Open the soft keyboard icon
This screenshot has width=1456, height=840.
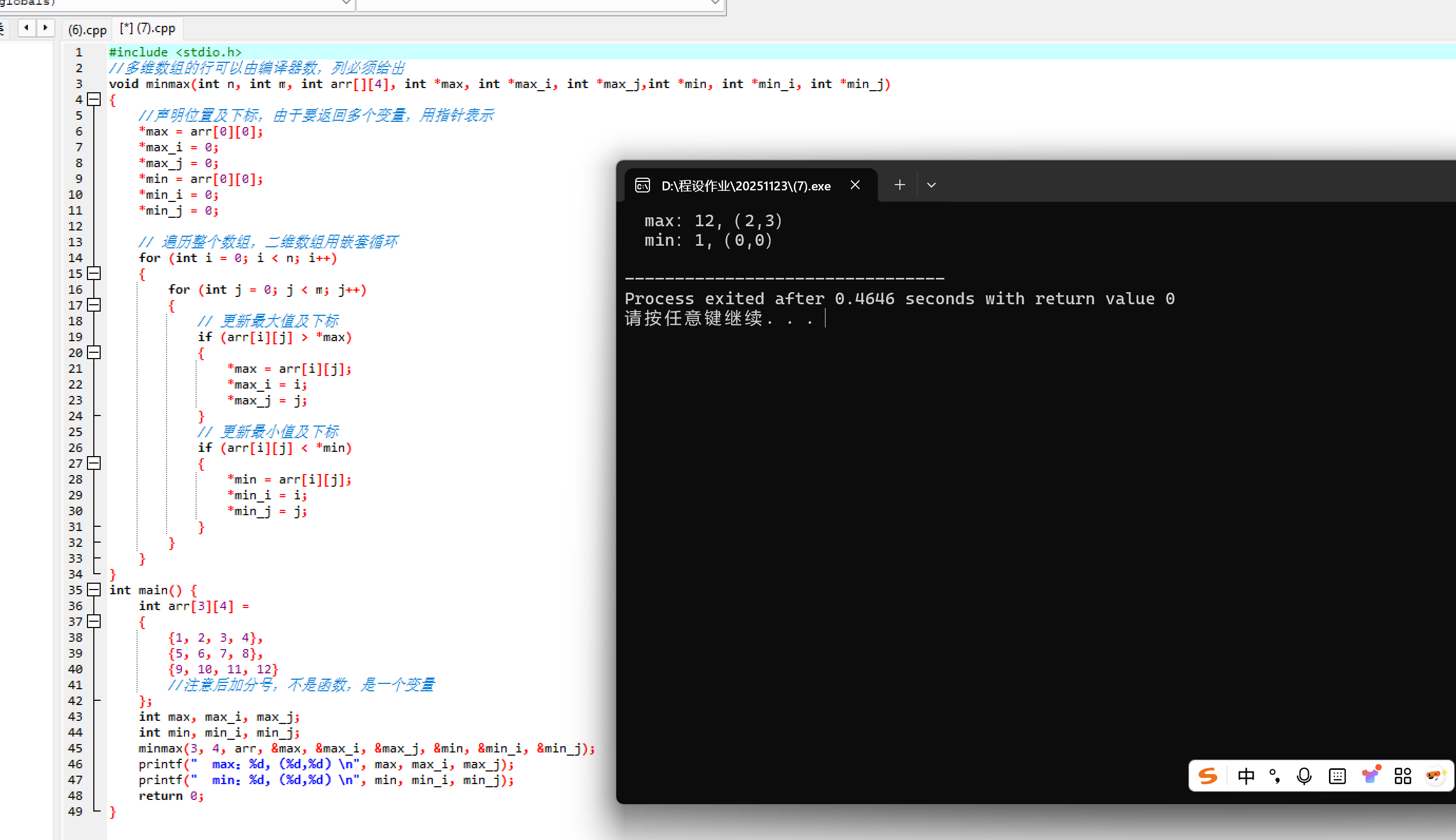tap(1337, 776)
